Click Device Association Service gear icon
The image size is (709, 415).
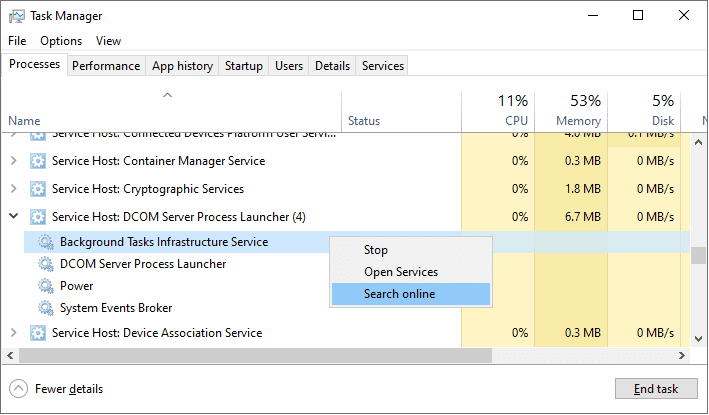[x=39, y=333]
